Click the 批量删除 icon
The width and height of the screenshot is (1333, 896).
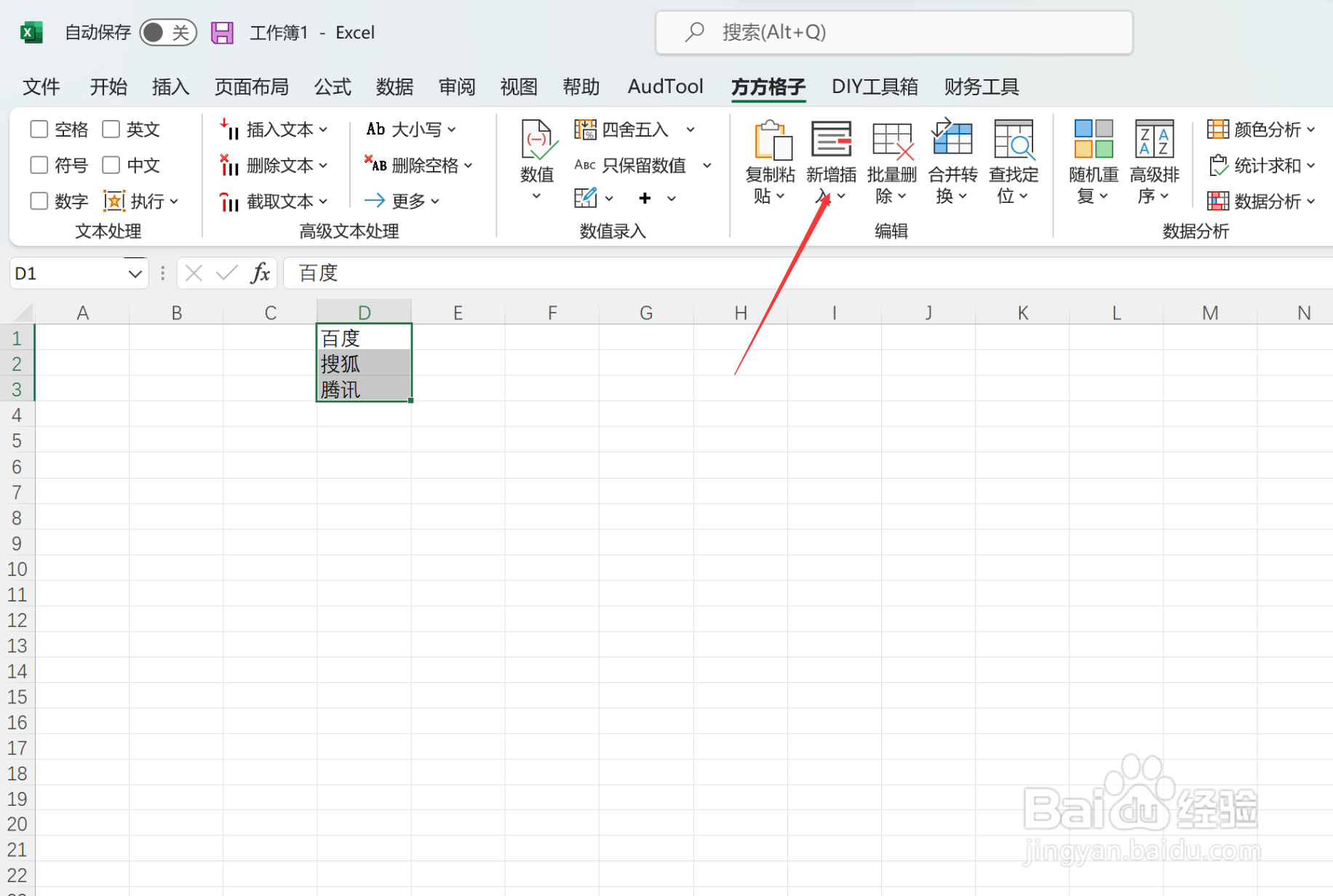[x=892, y=140]
